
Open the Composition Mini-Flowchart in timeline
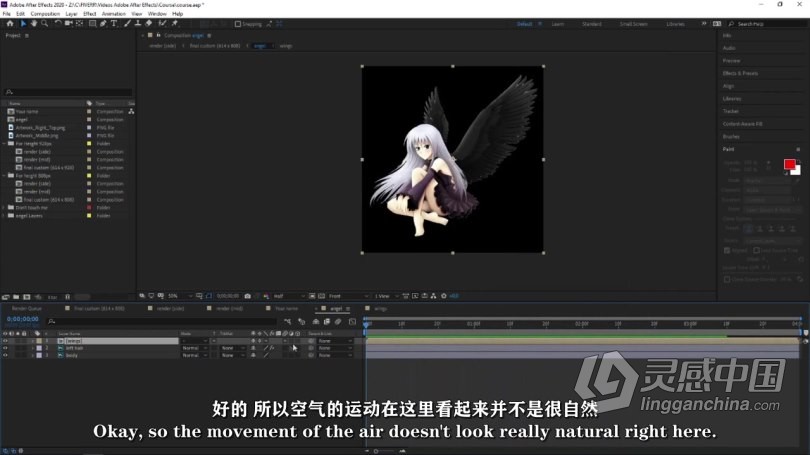[287, 321]
